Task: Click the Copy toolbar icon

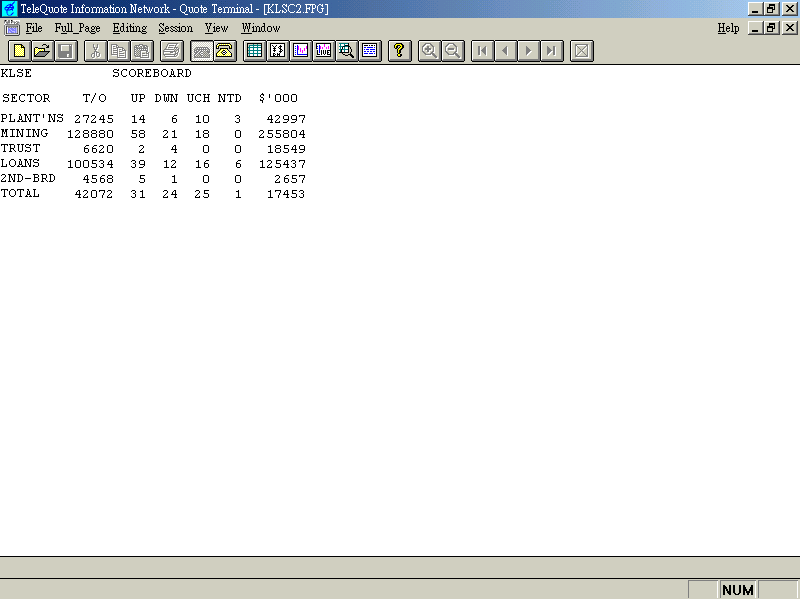Action: [118, 51]
